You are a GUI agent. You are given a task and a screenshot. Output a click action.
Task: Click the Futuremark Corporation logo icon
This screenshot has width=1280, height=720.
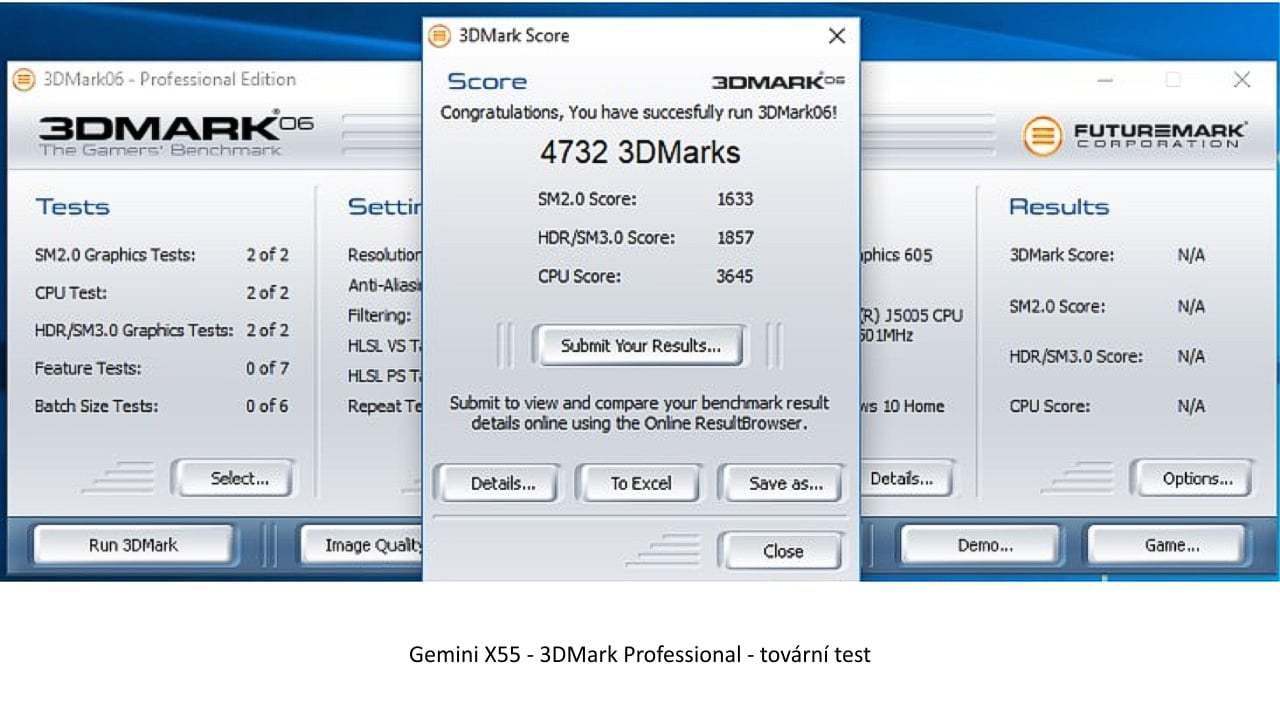[x=1041, y=135]
